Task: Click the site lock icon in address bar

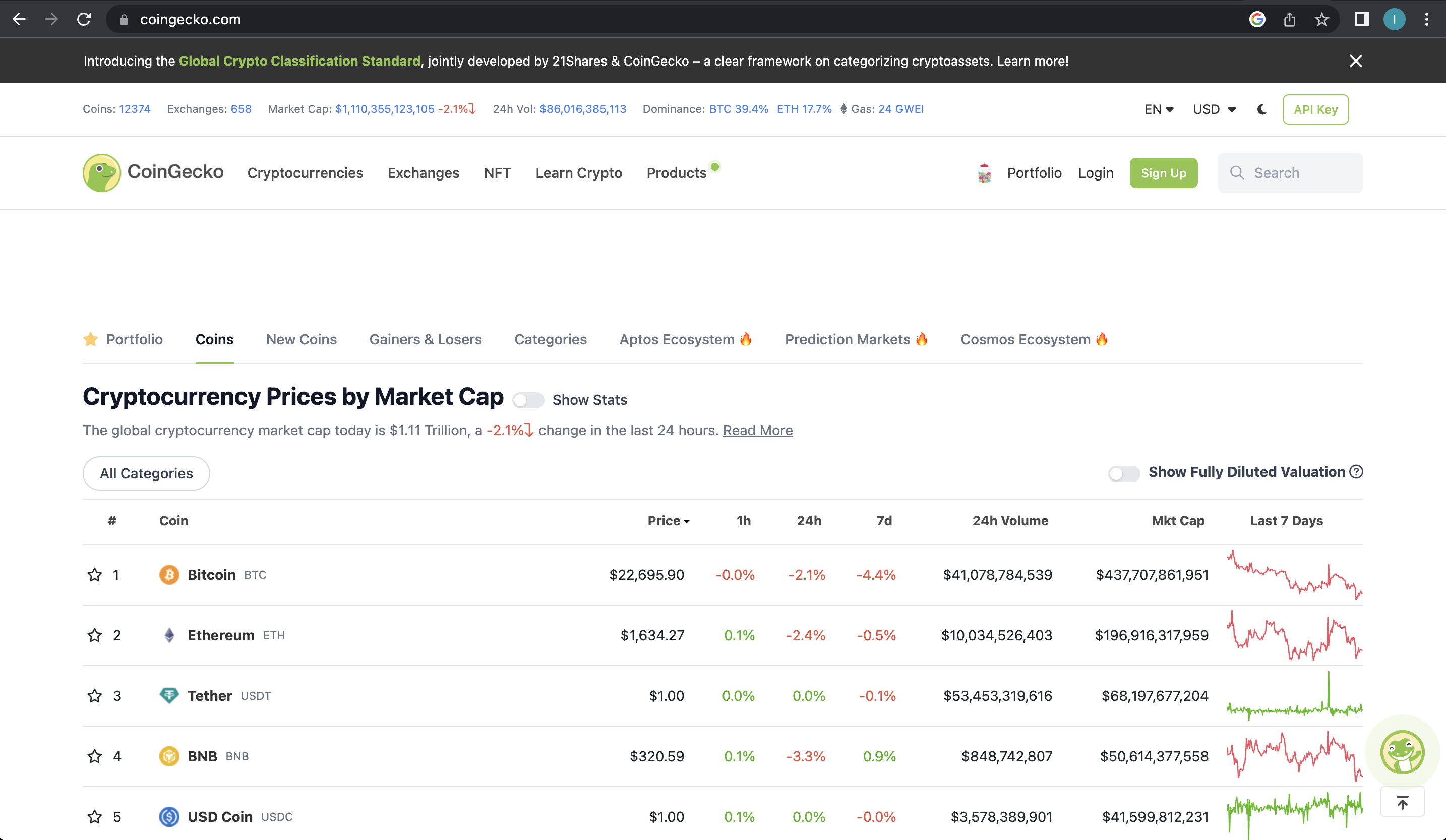Action: [x=124, y=20]
